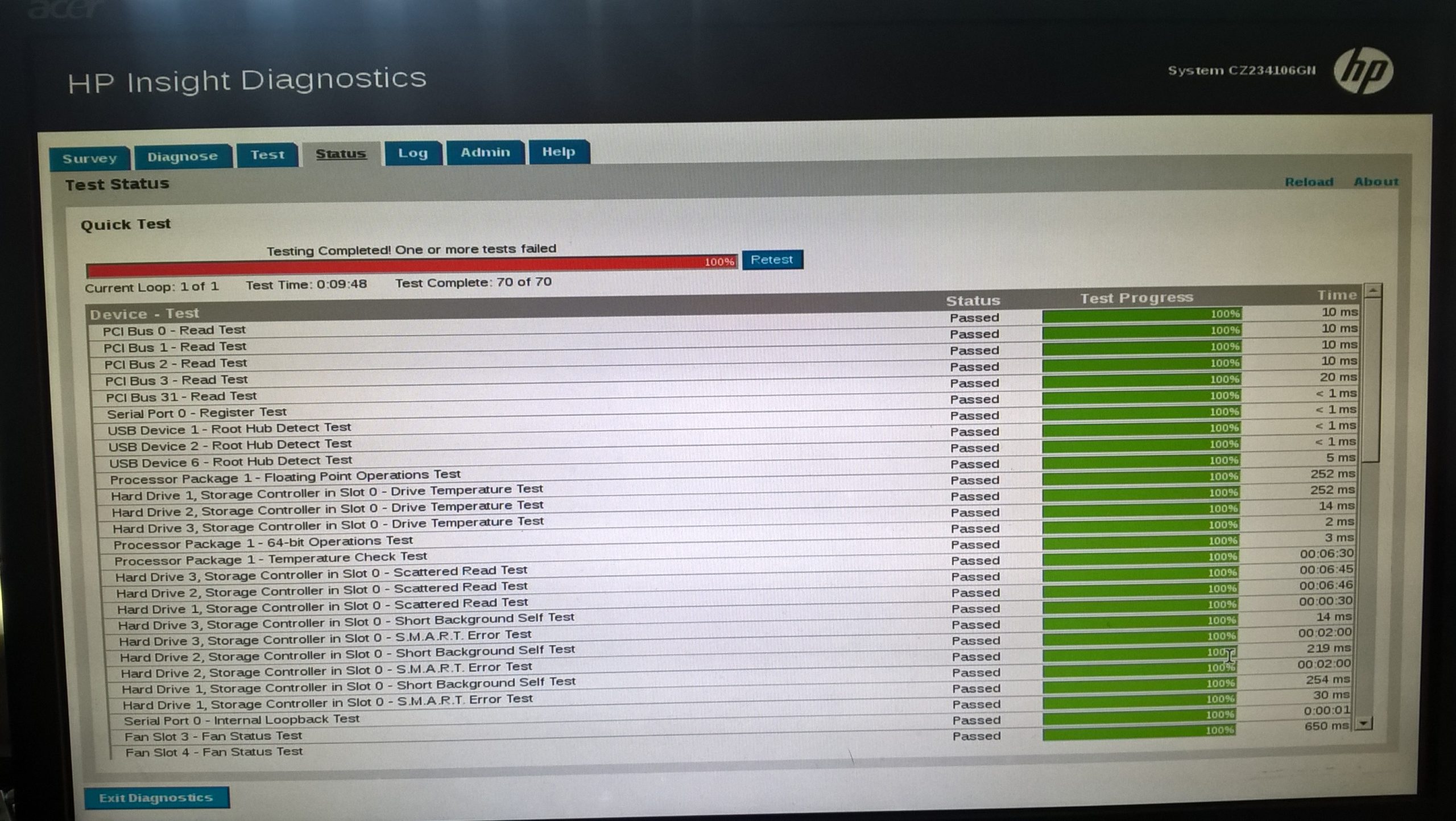Click the Reload link
1456x821 pixels.
click(x=1309, y=182)
